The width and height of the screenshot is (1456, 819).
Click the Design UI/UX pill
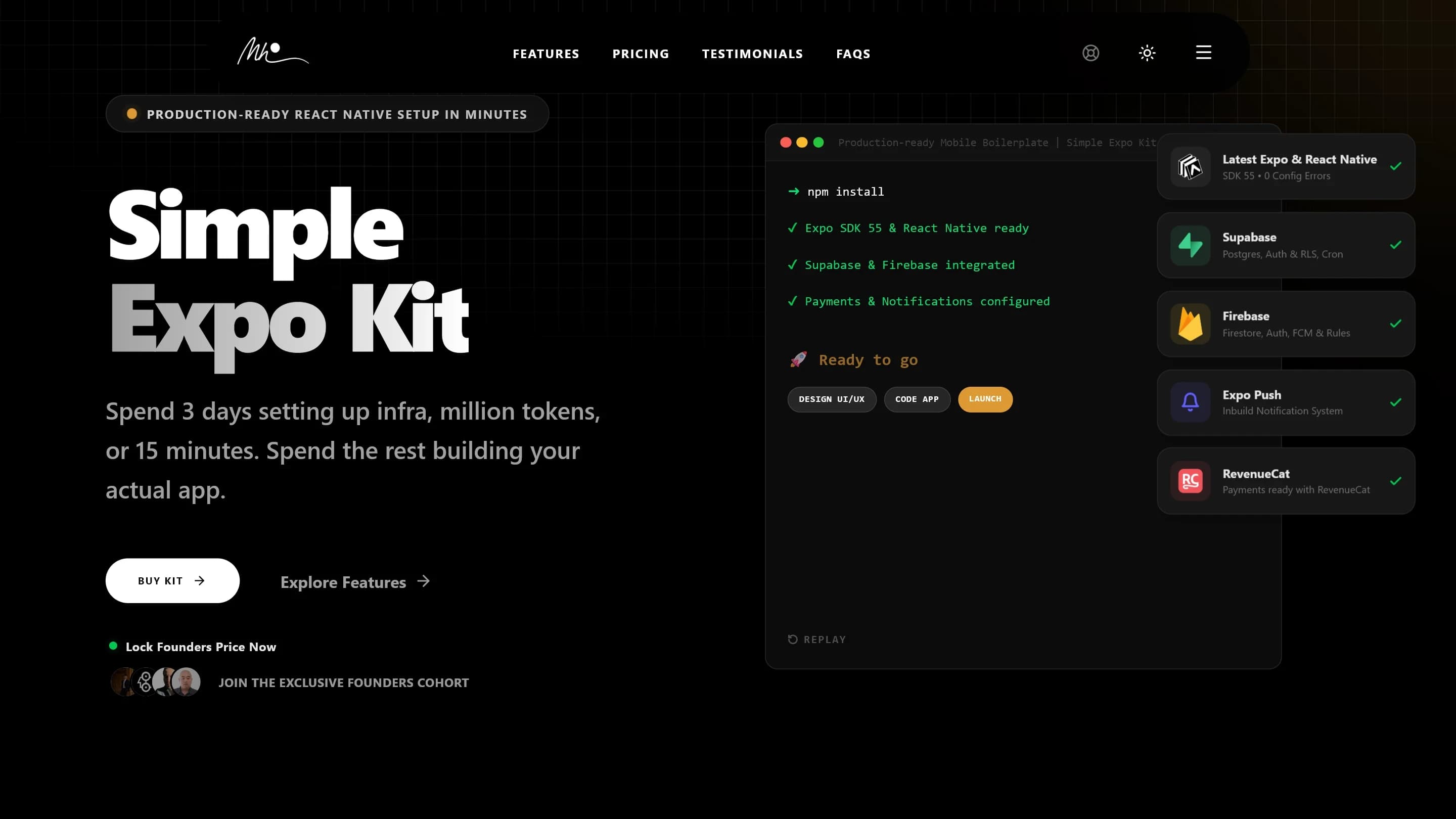[x=832, y=399]
